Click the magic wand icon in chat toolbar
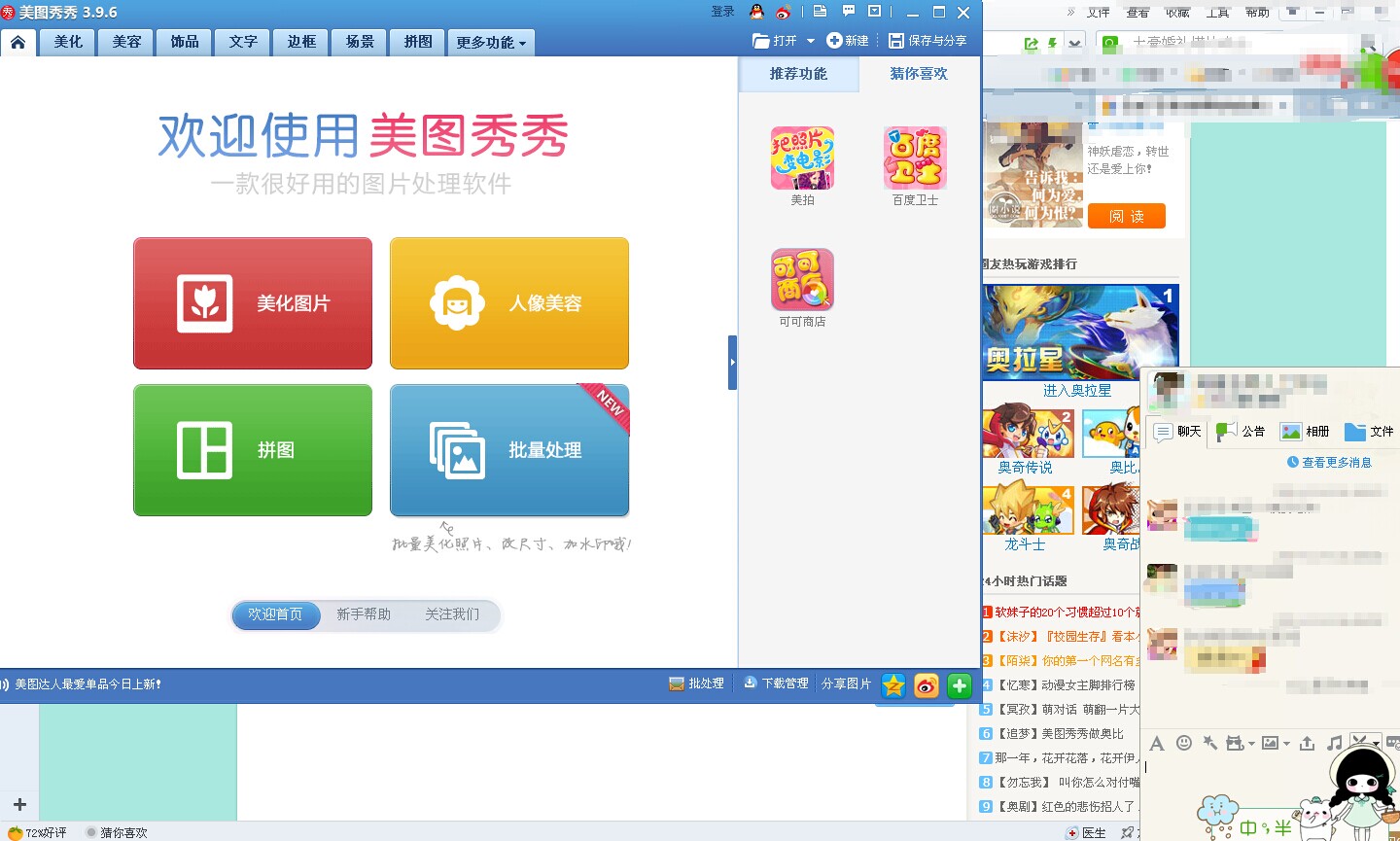The image size is (1400, 841). [1210, 743]
